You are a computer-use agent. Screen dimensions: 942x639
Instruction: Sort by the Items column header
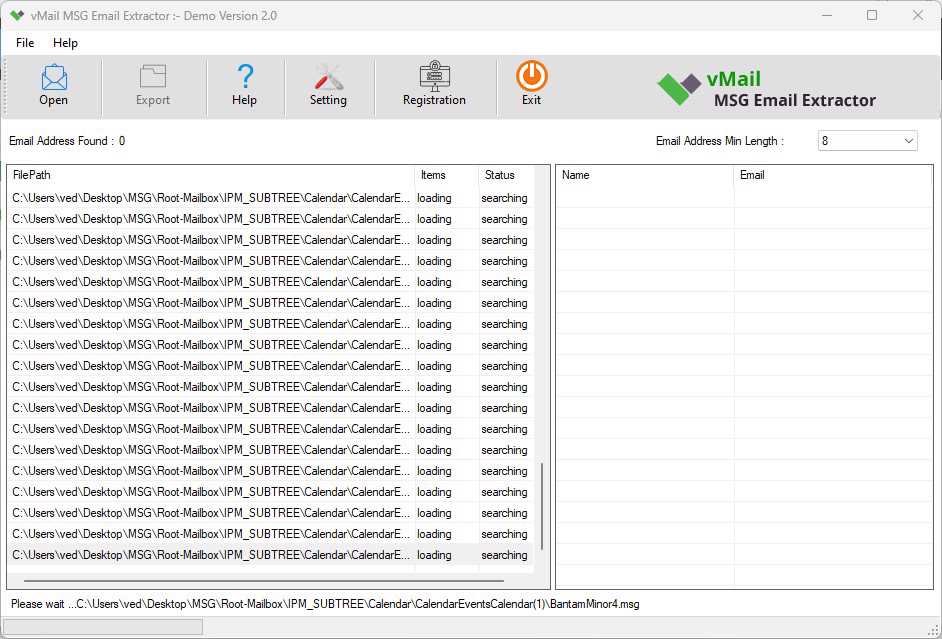pos(448,175)
